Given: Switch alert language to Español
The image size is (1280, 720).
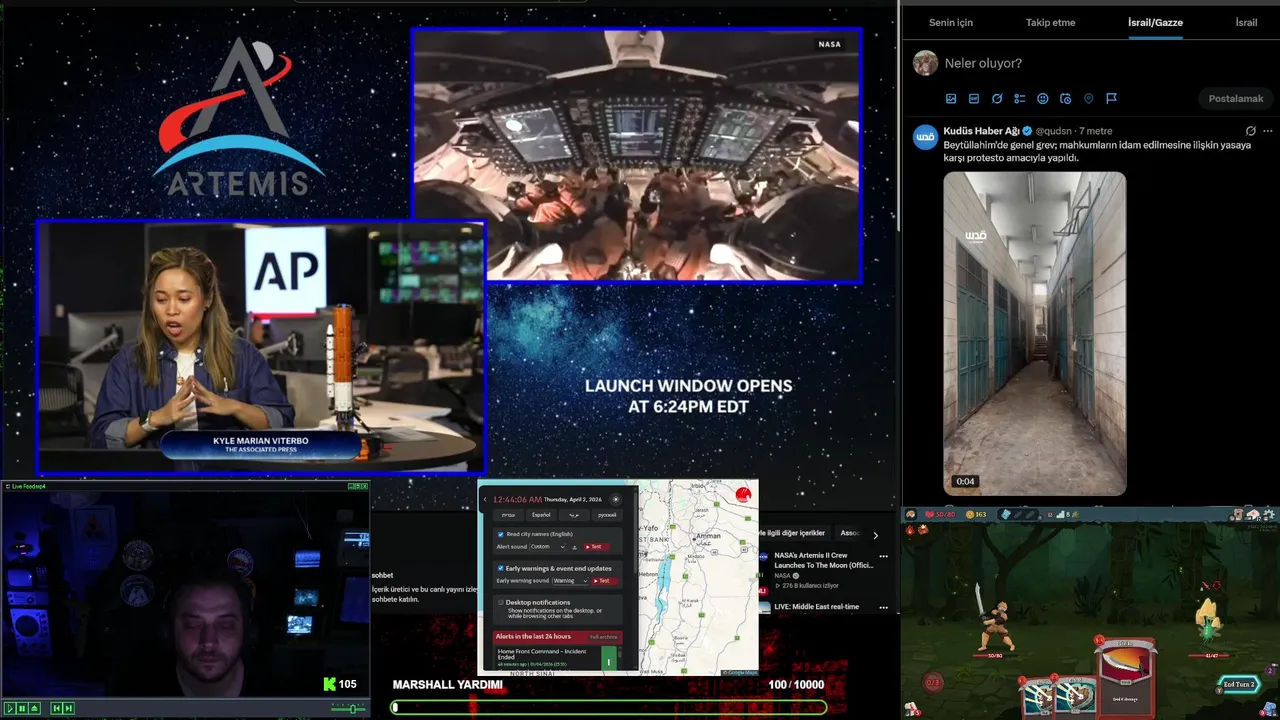Looking at the screenshot, I should coord(541,515).
